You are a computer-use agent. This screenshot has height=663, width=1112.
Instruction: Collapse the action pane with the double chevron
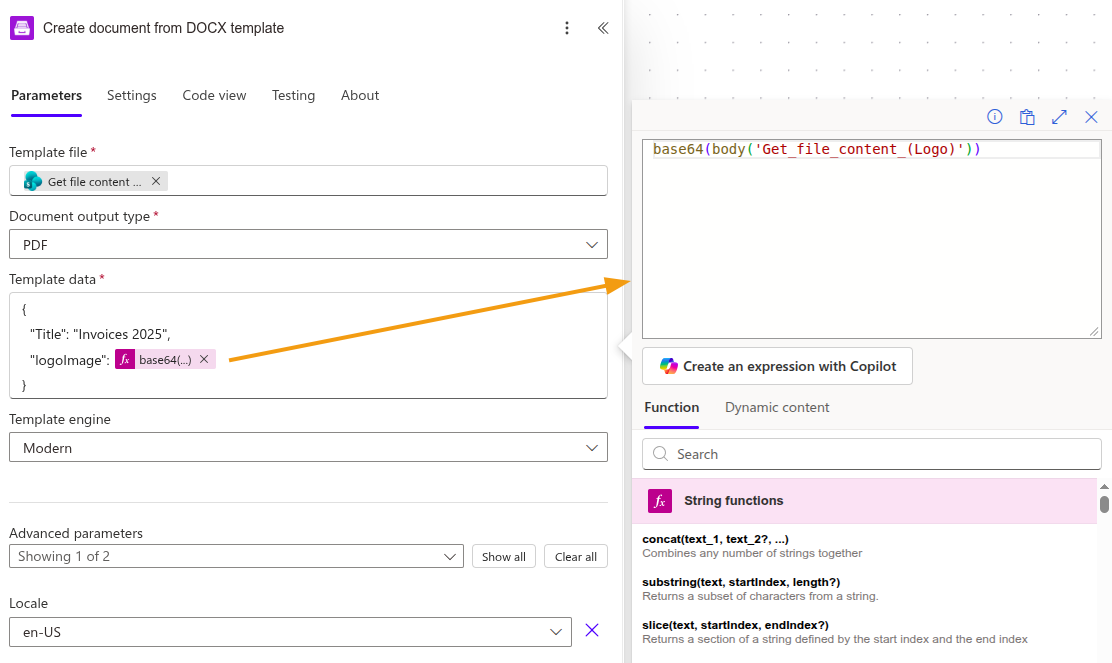point(603,28)
